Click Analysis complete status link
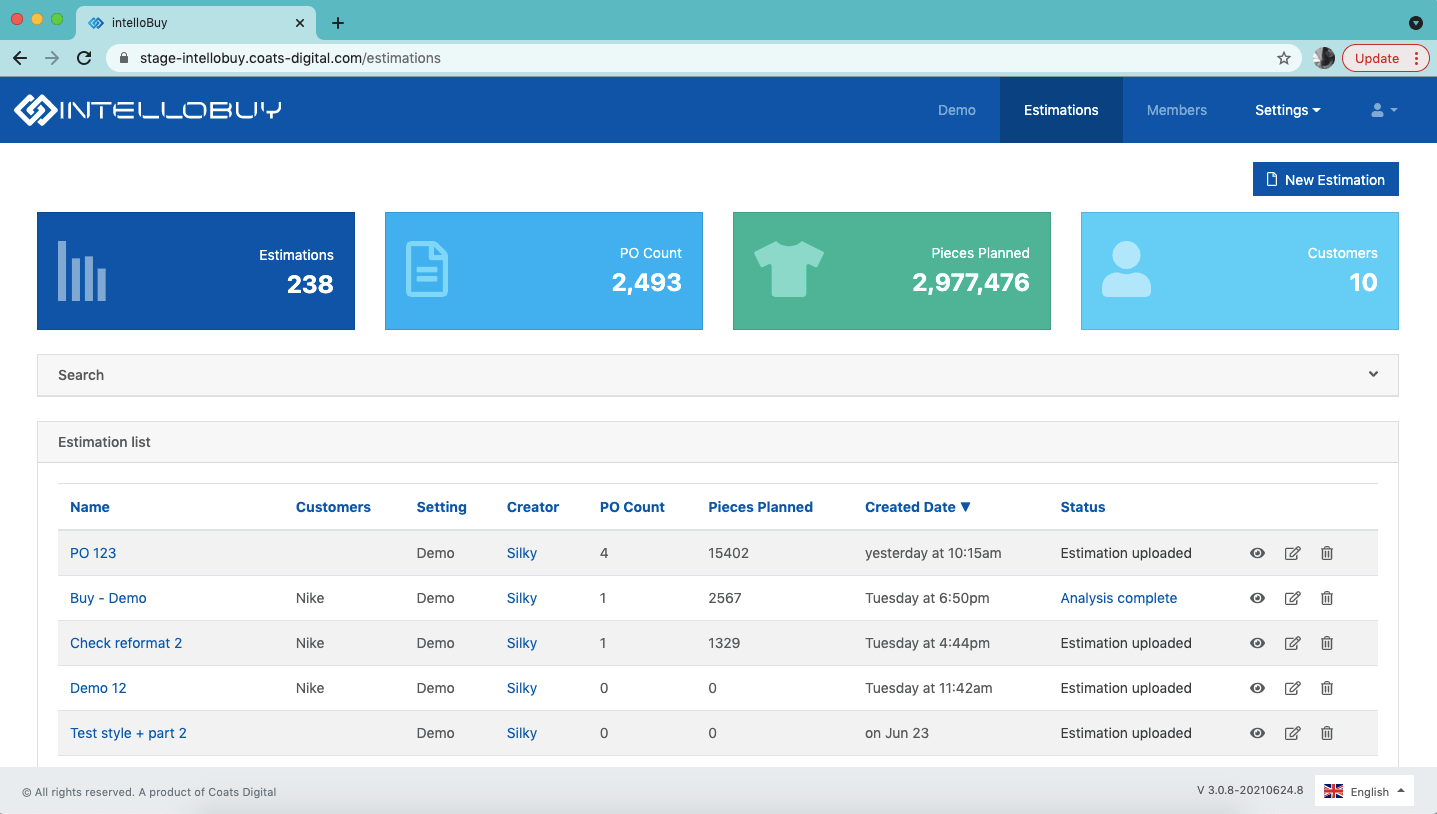 pos(1118,598)
